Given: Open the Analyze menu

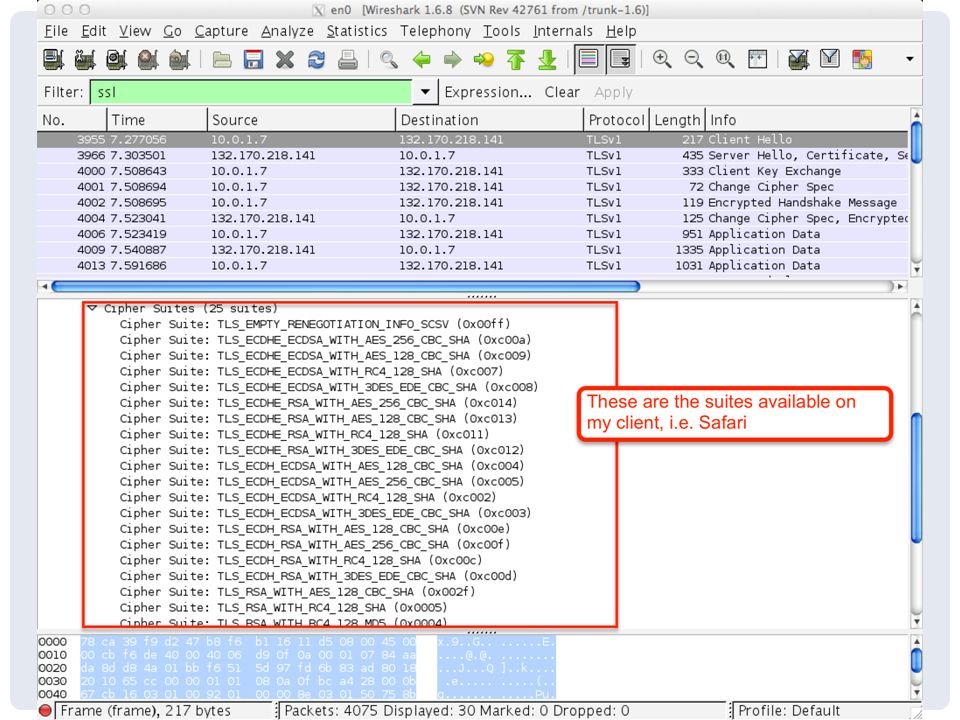Looking at the screenshot, I should [x=288, y=31].
